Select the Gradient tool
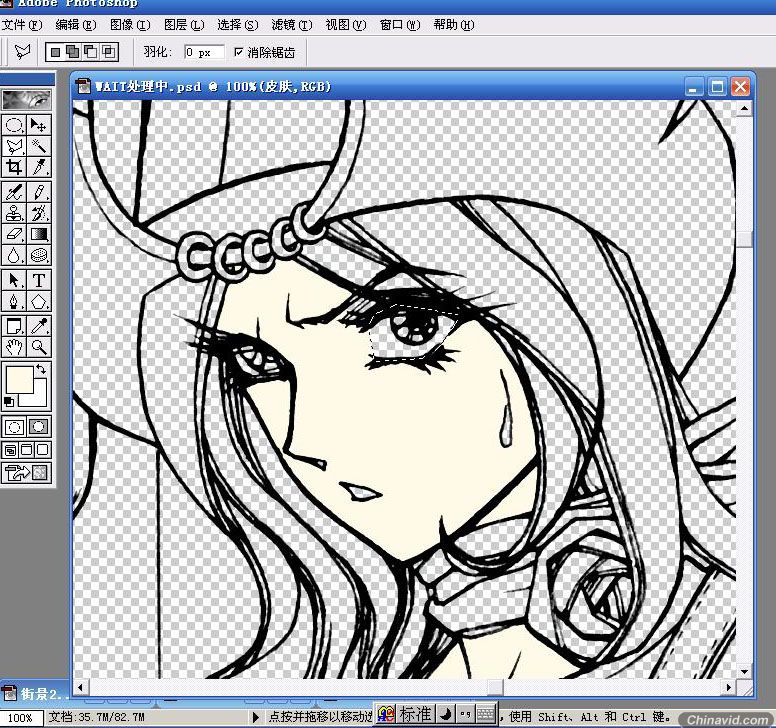 39,234
